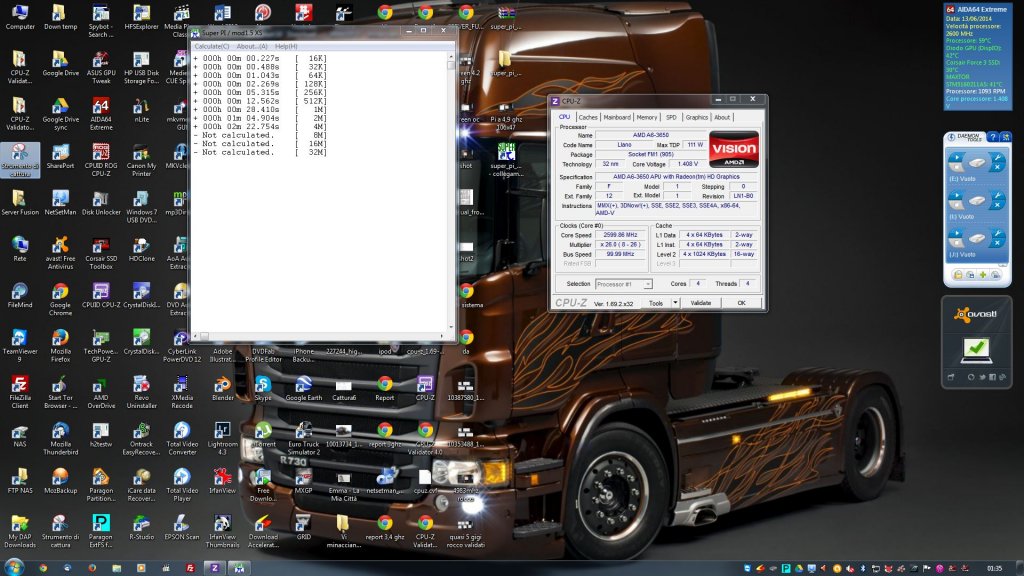The width and height of the screenshot is (1024, 576).
Task: Open the TechPowerUp GPU-Z icon
Action: click(101, 346)
